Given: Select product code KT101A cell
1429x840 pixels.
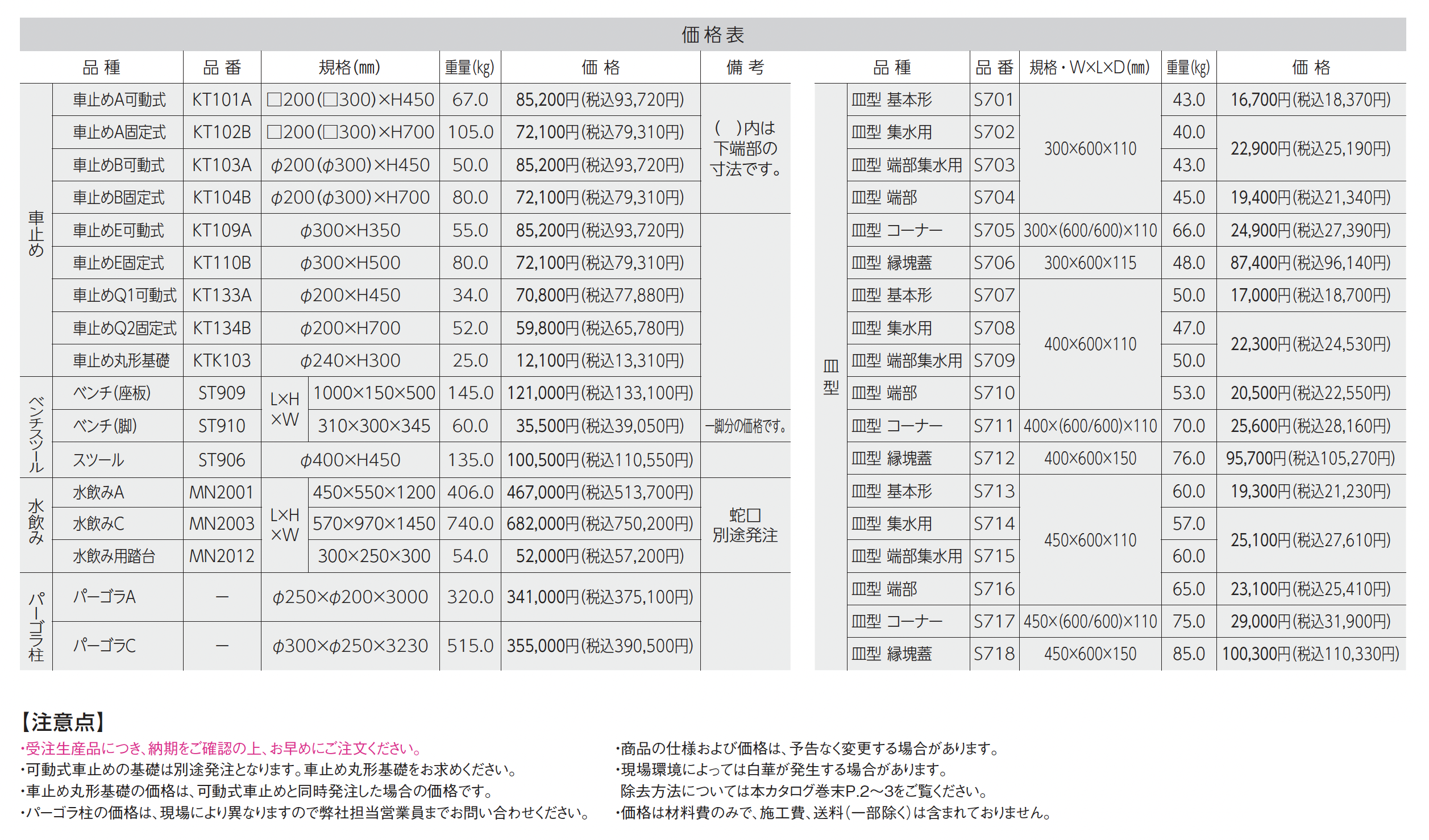Looking at the screenshot, I should tap(222, 100).
